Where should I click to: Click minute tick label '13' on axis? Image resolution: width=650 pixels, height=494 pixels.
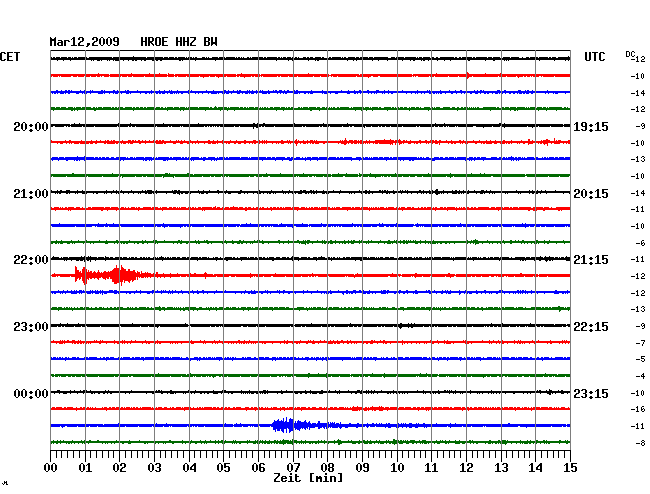501,468
